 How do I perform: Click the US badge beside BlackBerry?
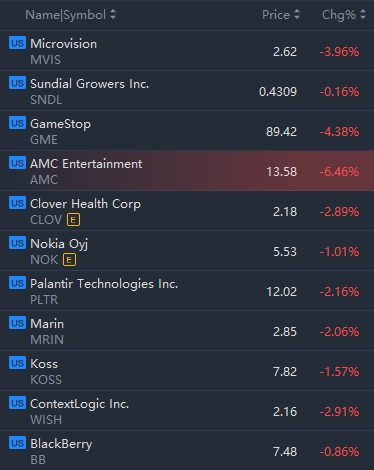pos(17,443)
